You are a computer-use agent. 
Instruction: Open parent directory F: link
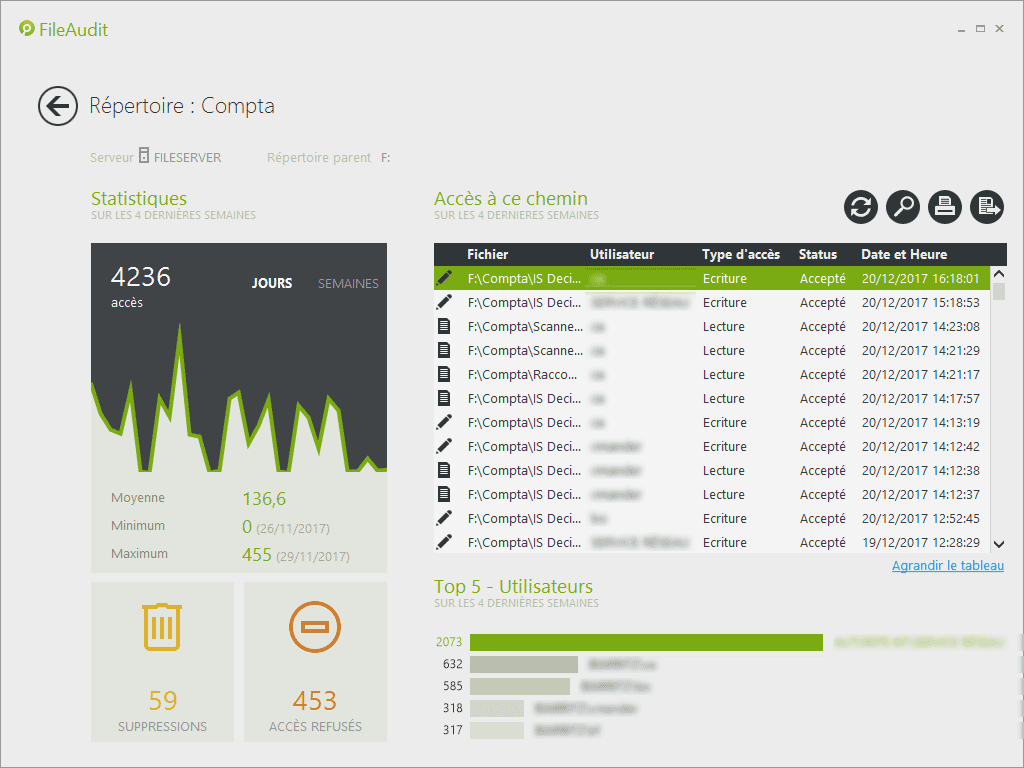tap(386, 158)
